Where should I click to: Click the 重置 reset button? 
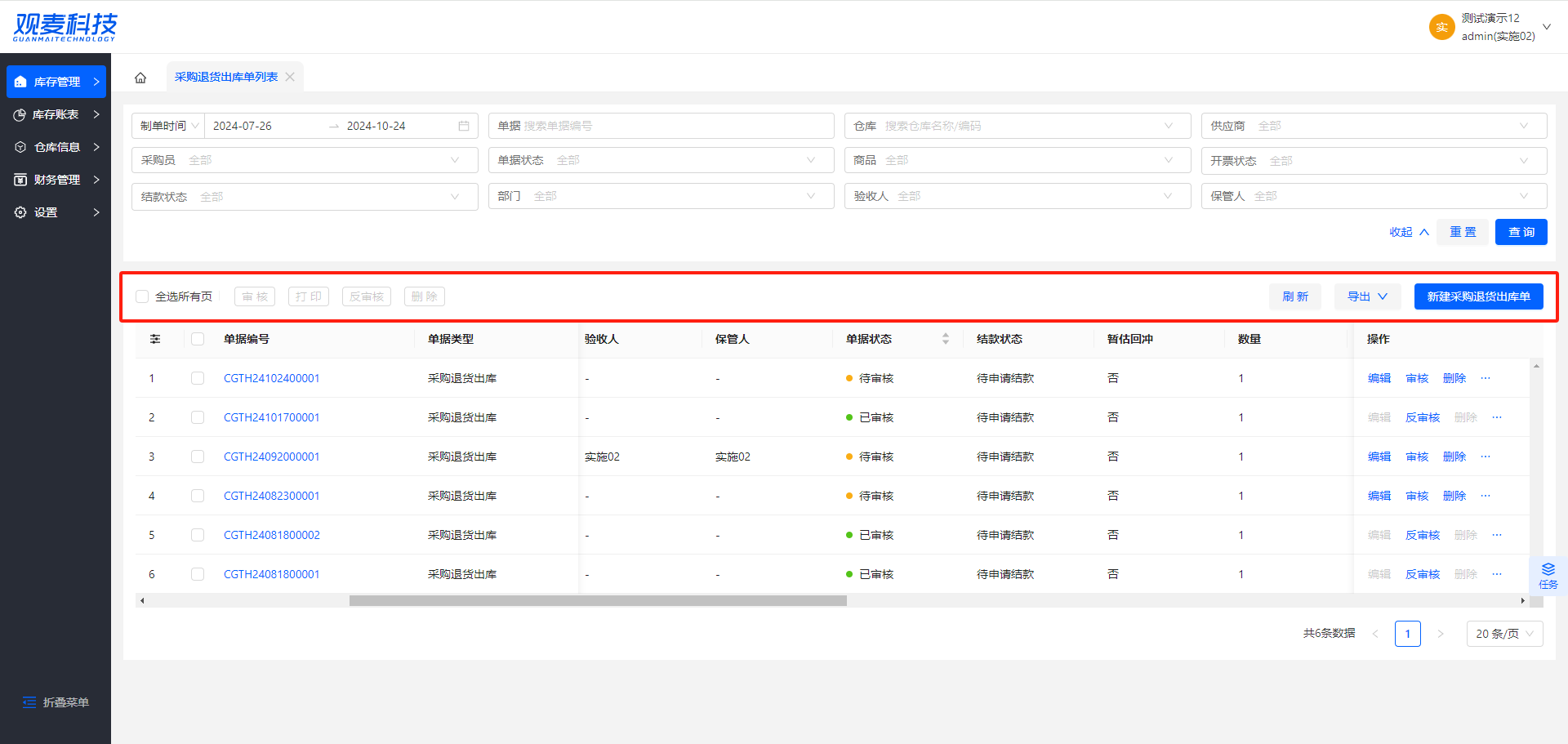click(x=1463, y=232)
